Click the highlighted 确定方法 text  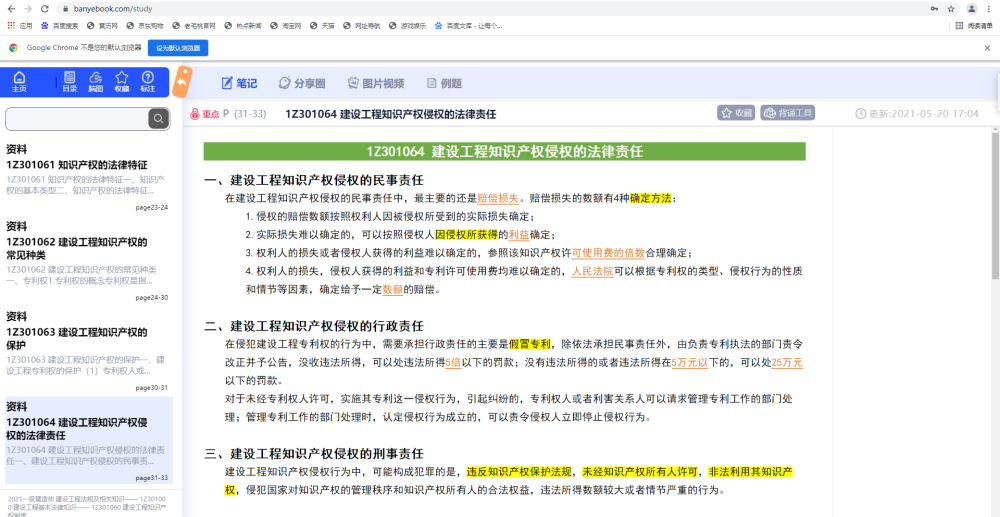(x=651, y=198)
